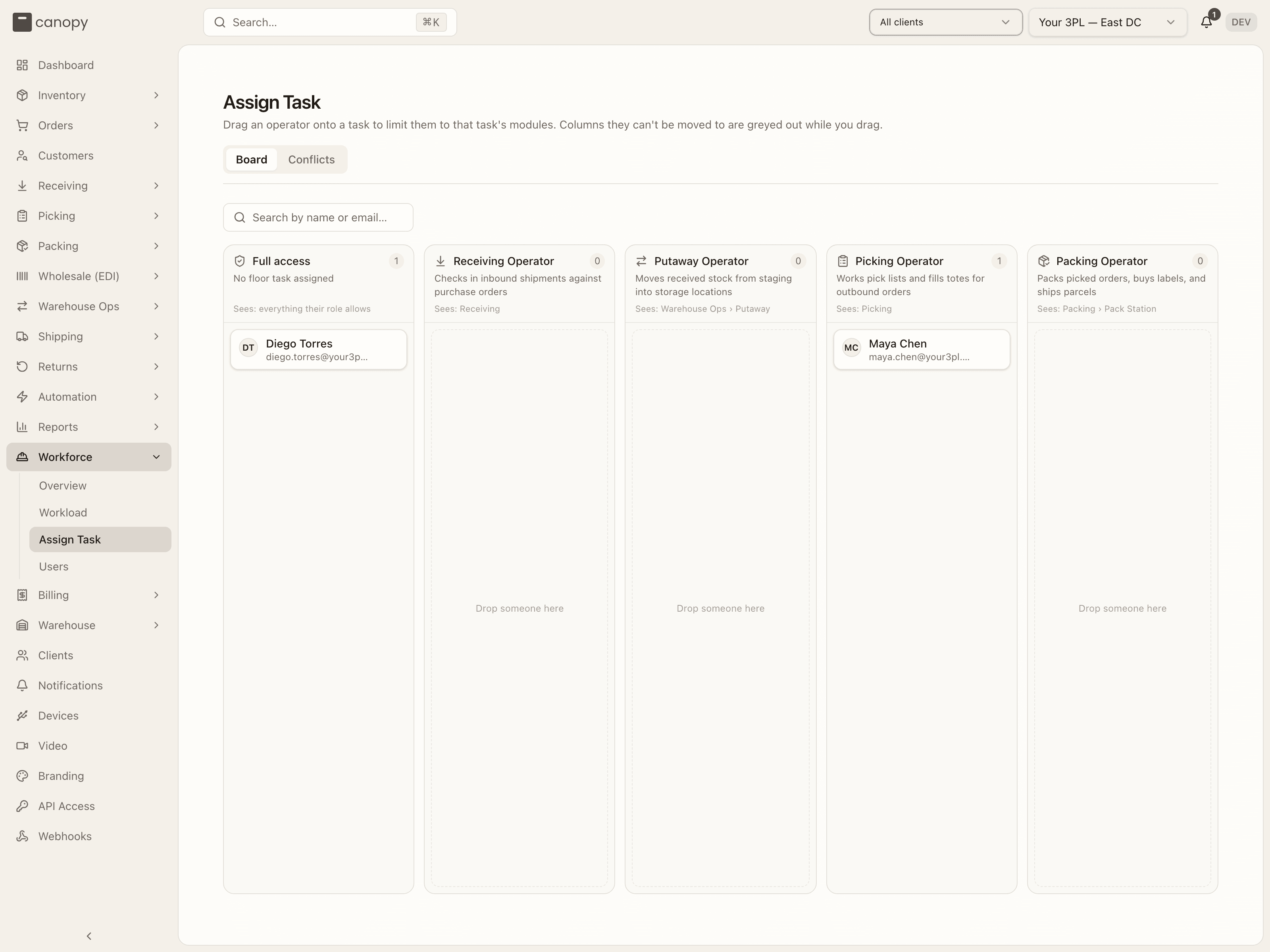1270x952 pixels.
Task: Open the Your 3PL — East DC dropdown
Action: click(1108, 22)
